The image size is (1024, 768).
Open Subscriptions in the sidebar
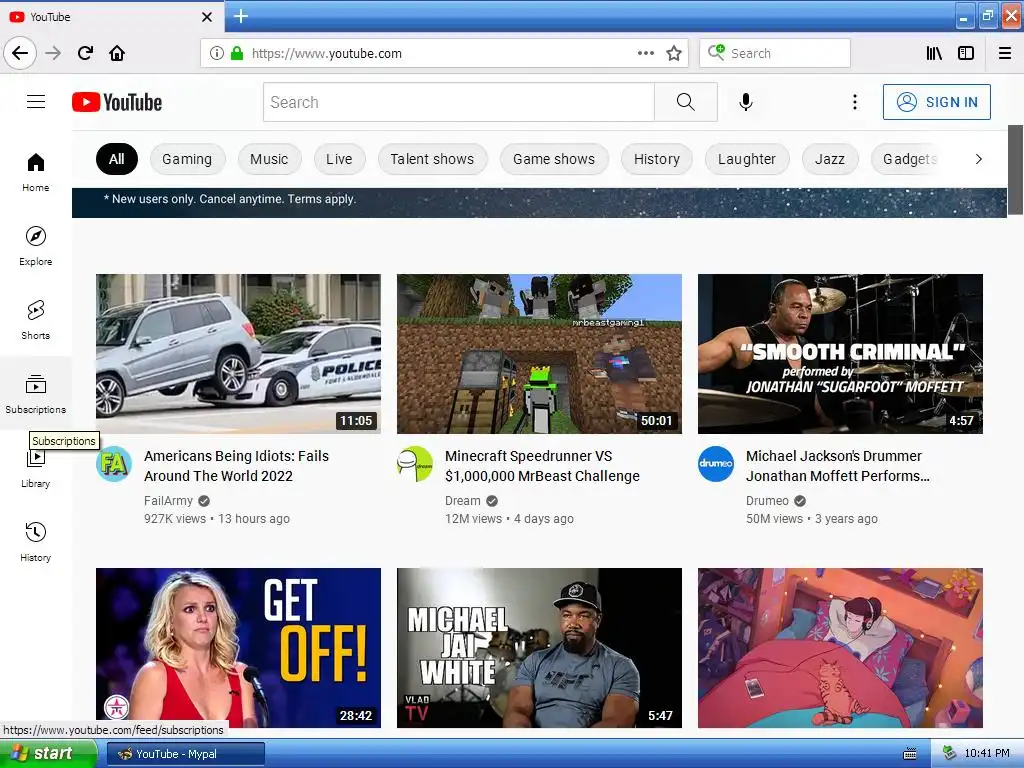[x=35, y=393]
